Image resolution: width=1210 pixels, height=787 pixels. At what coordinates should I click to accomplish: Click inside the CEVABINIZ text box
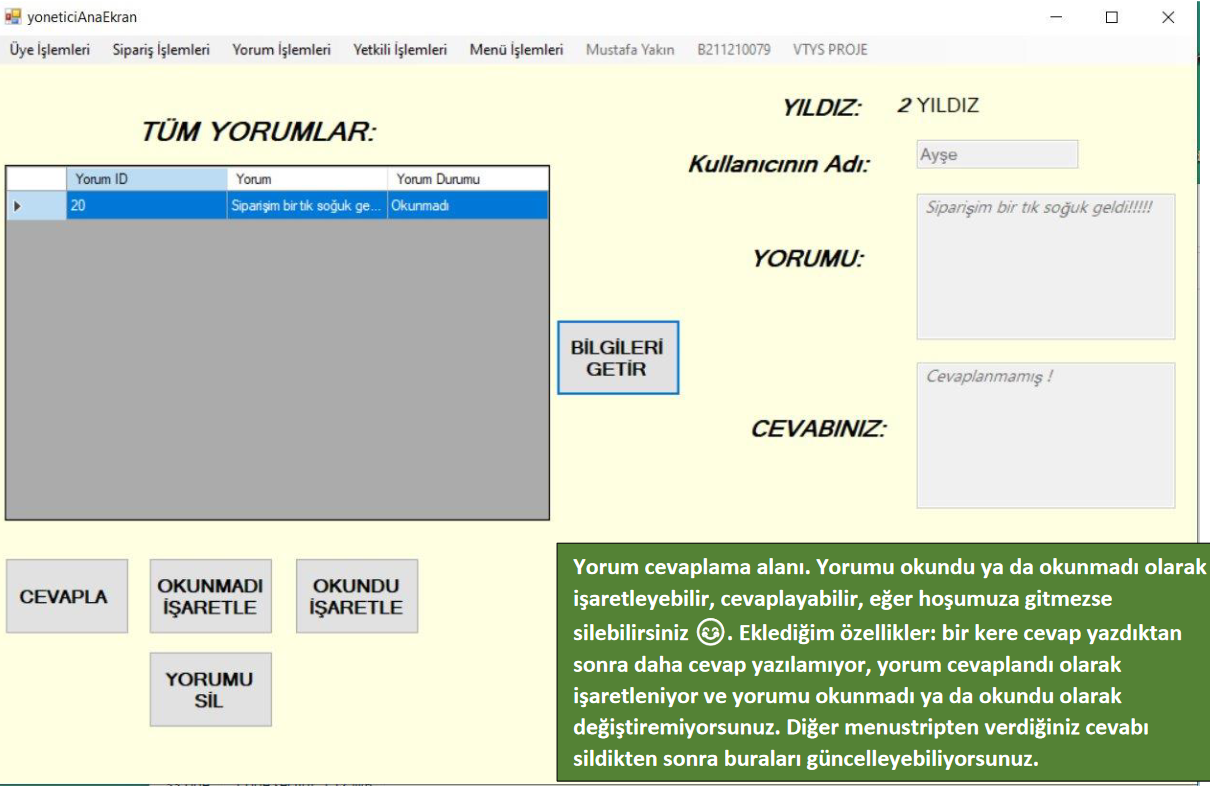pos(1045,435)
